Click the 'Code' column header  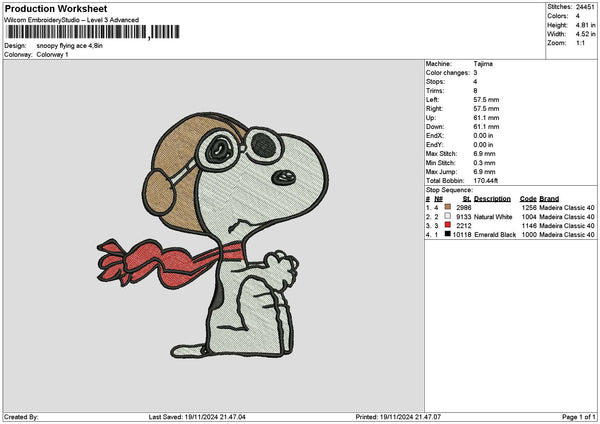tap(528, 199)
